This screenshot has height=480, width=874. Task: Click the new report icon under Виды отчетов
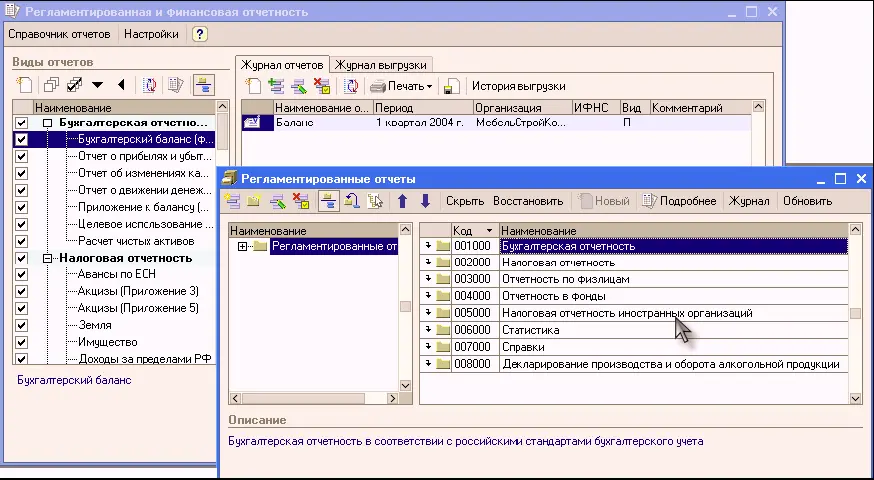pyautogui.click(x=25, y=85)
